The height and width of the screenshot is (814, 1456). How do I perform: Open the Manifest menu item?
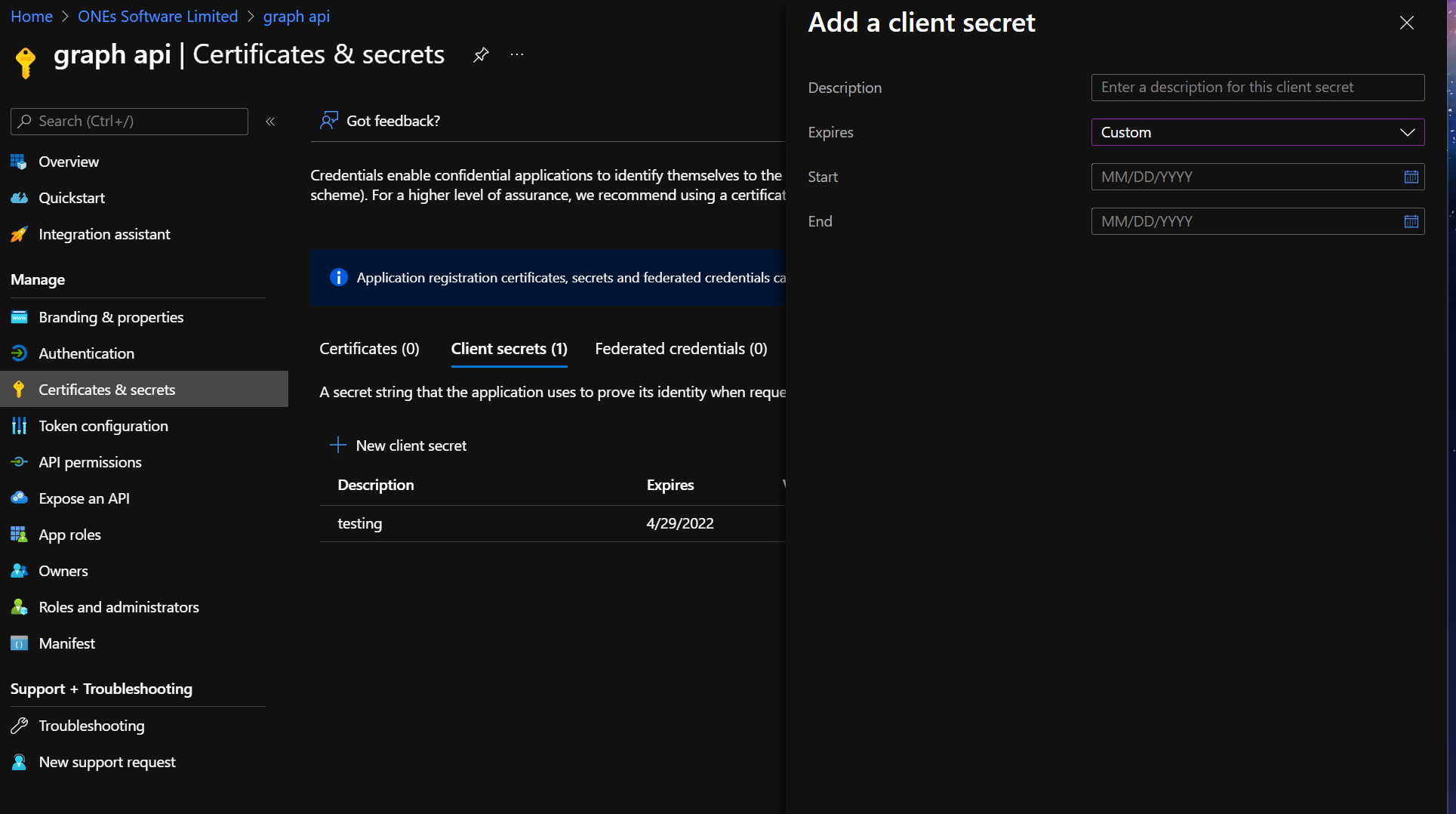point(66,643)
